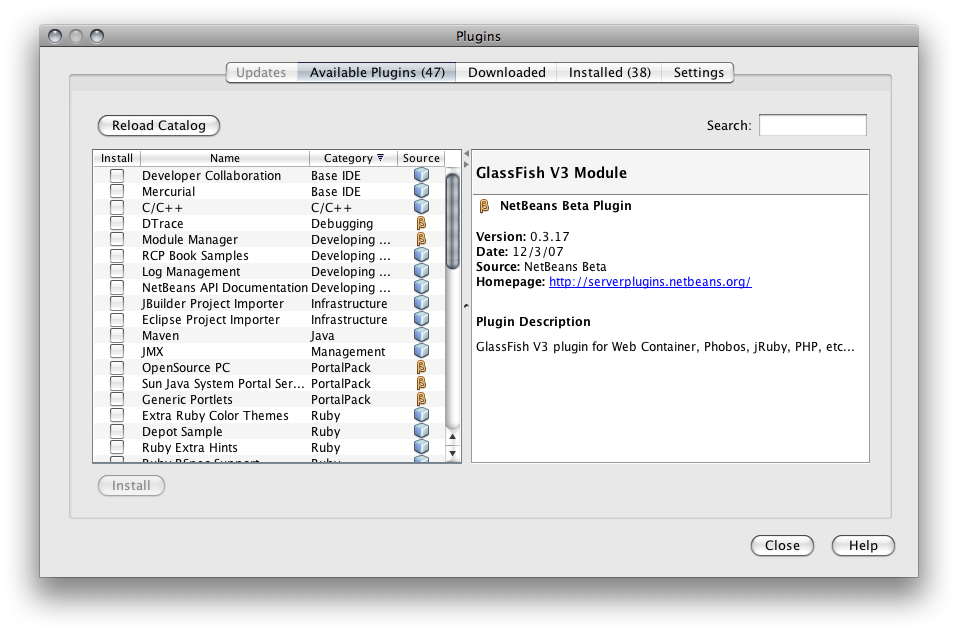This screenshot has width=958, height=632.
Task: Select JBuilder Project Importer plugin name
Action: [x=213, y=303]
